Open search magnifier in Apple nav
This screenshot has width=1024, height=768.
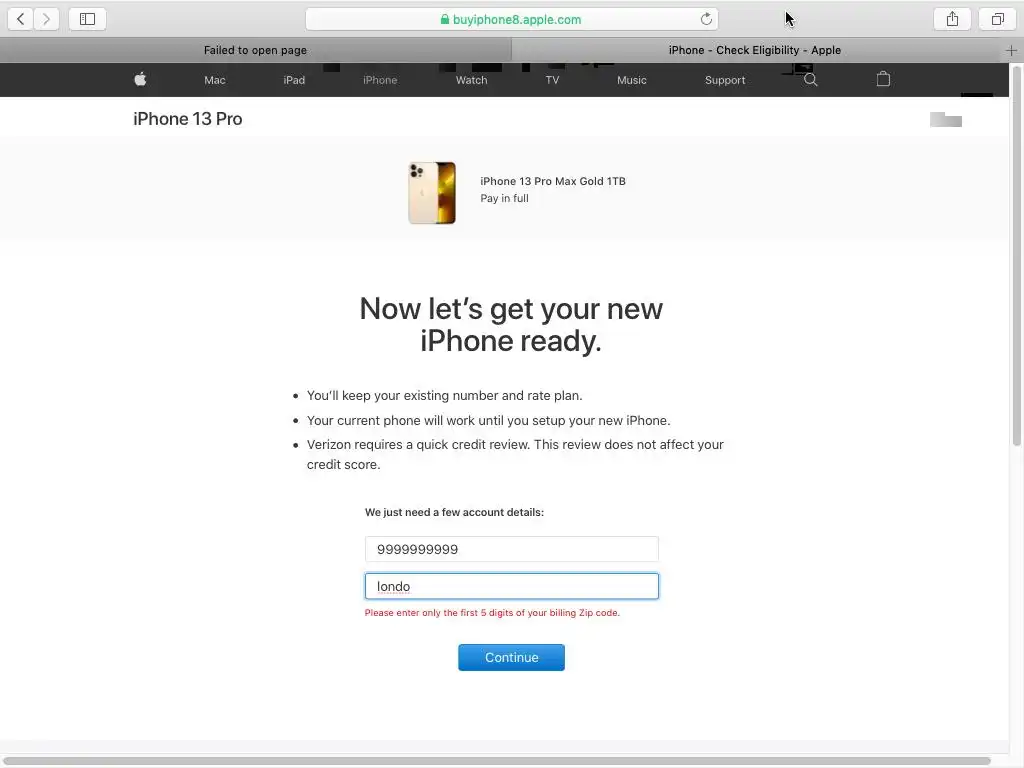(x=810, y=80)
